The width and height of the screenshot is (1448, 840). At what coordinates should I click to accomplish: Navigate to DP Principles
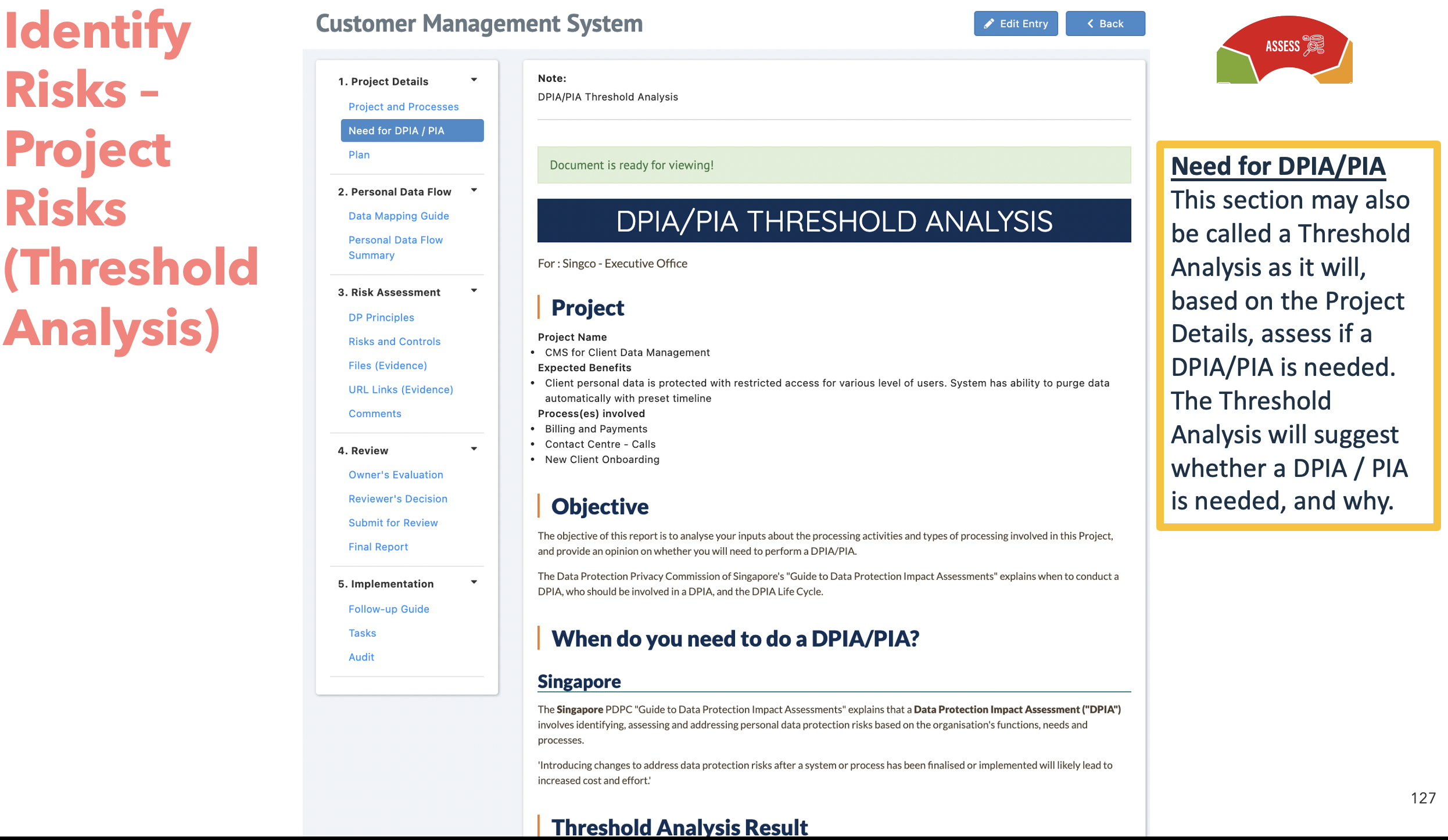pyautogui.click(x=381, y=318)
